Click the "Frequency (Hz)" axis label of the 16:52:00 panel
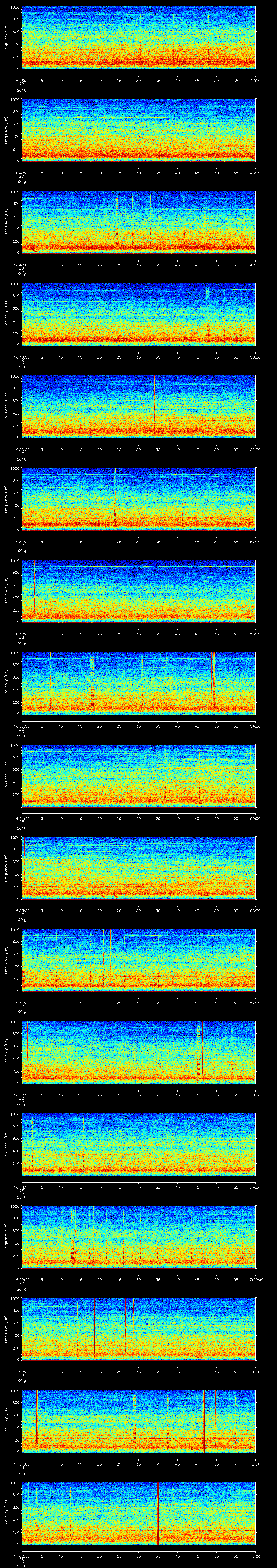Viewport: 277px width, 1568px height. click(6, 591)
